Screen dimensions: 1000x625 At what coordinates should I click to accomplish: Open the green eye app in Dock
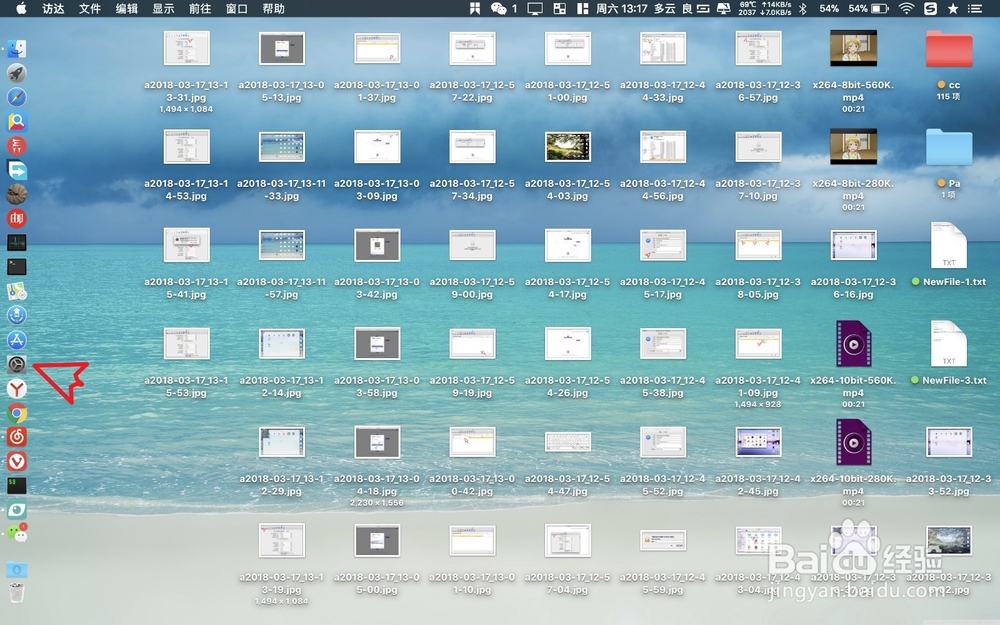pyautogui.click(x=17, y=510)
